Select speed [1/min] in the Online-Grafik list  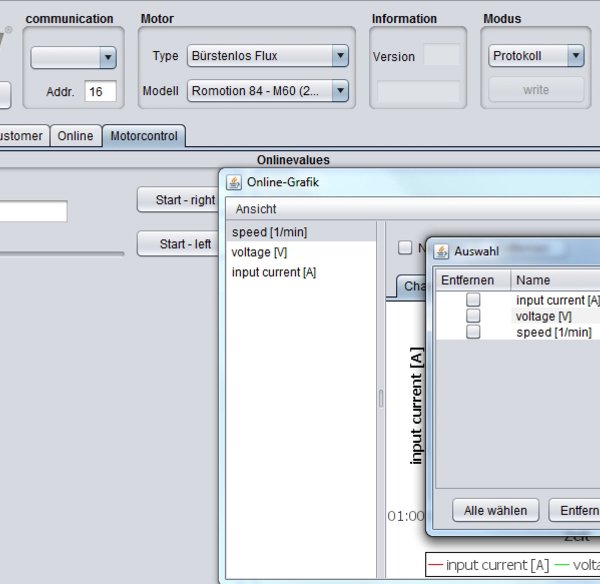pos(268,232)
